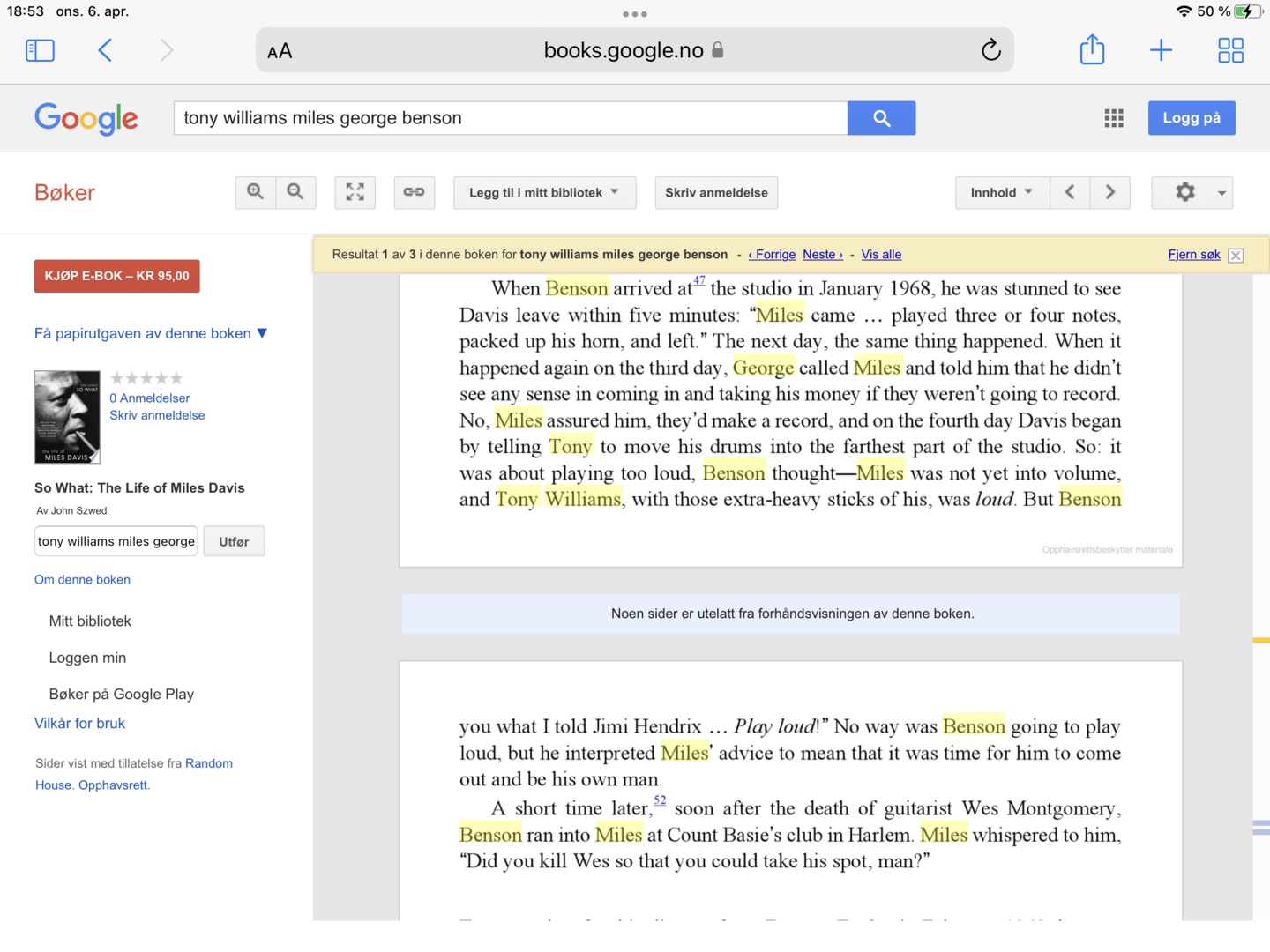This screenshot has height=952, width=1270.
Task: Open the Bøker heading link
Action: pyautogui.click(x=64, y=192)
